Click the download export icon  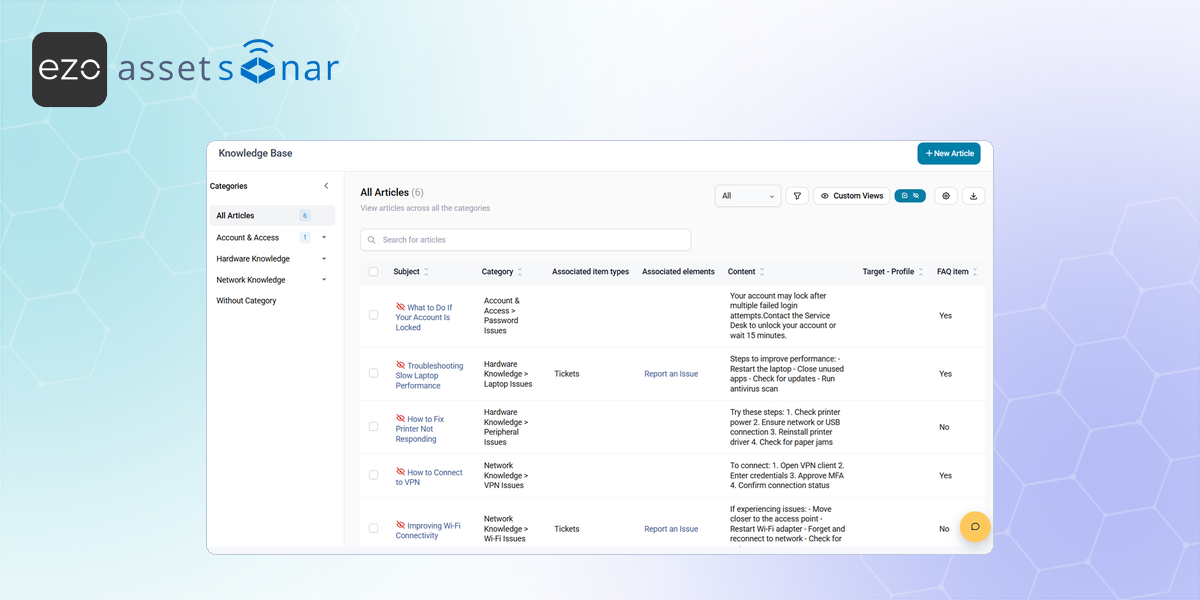pos(974,196)
